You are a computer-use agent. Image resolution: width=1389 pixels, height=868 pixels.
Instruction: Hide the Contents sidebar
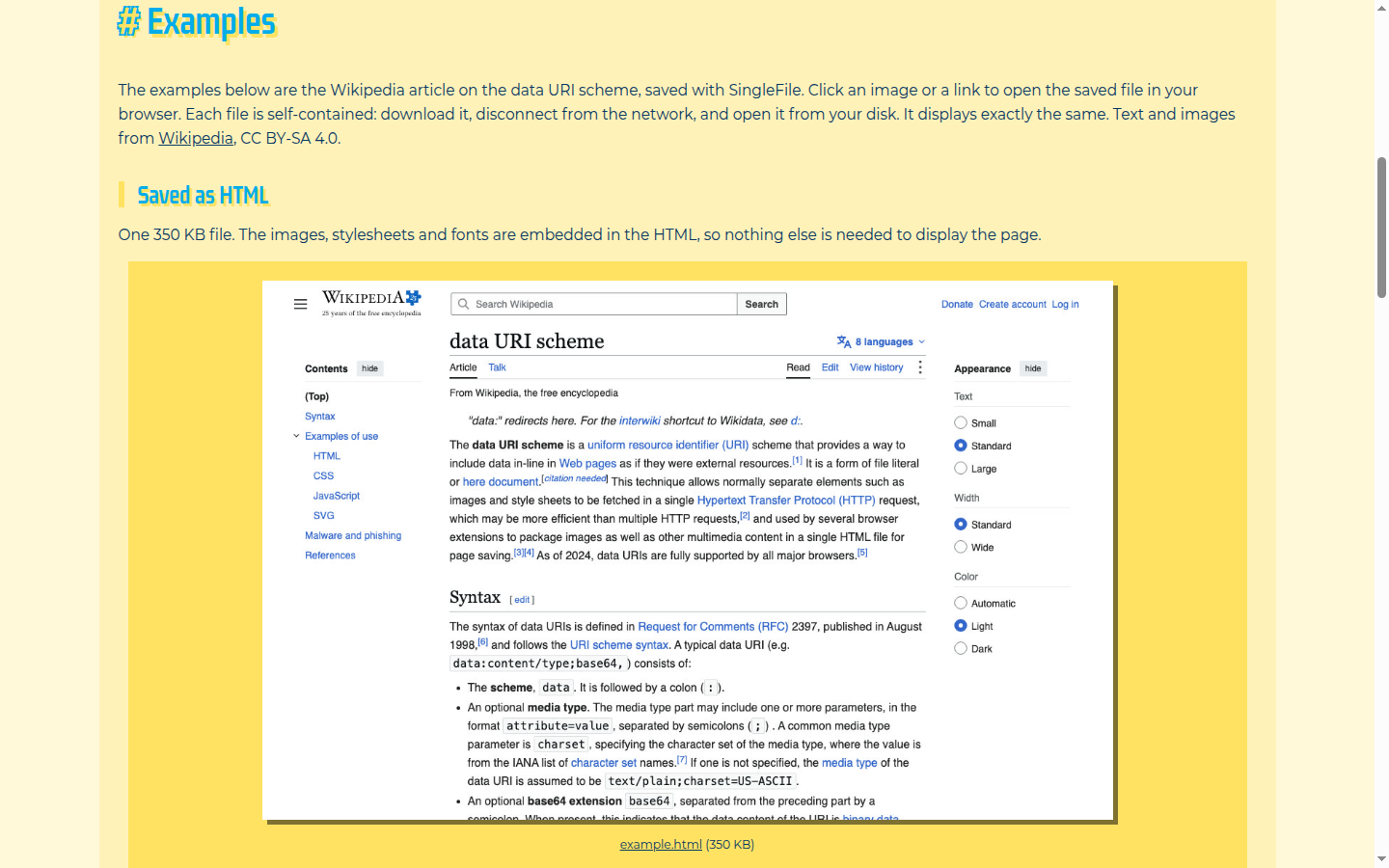point(370,368)
